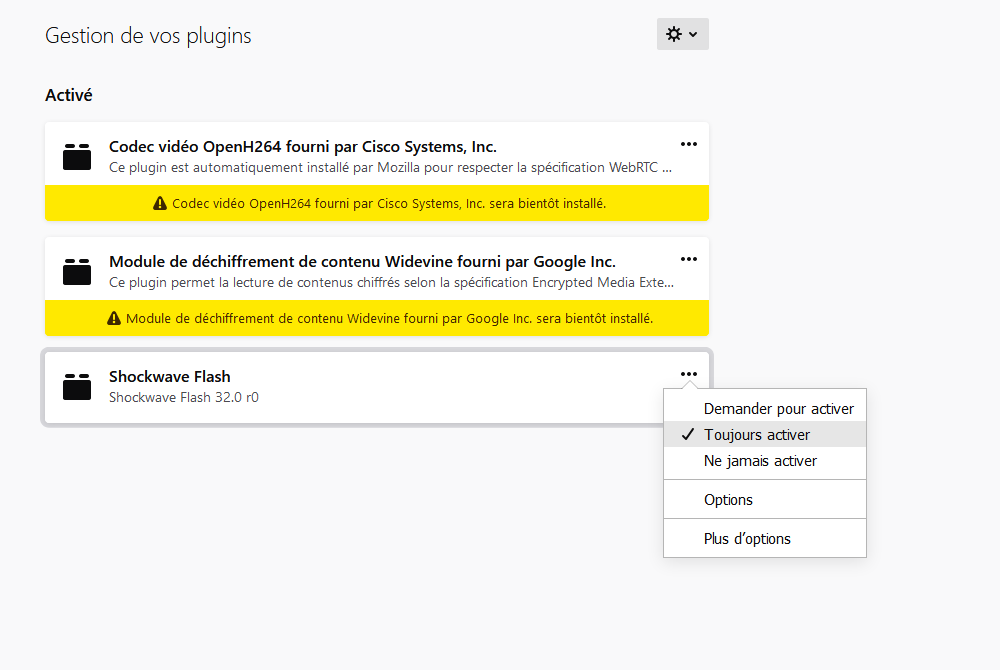Click the "Shockwave Flash" plugin name
Viewport: 1000px width, 670px height.
click(x=169, y=377)
